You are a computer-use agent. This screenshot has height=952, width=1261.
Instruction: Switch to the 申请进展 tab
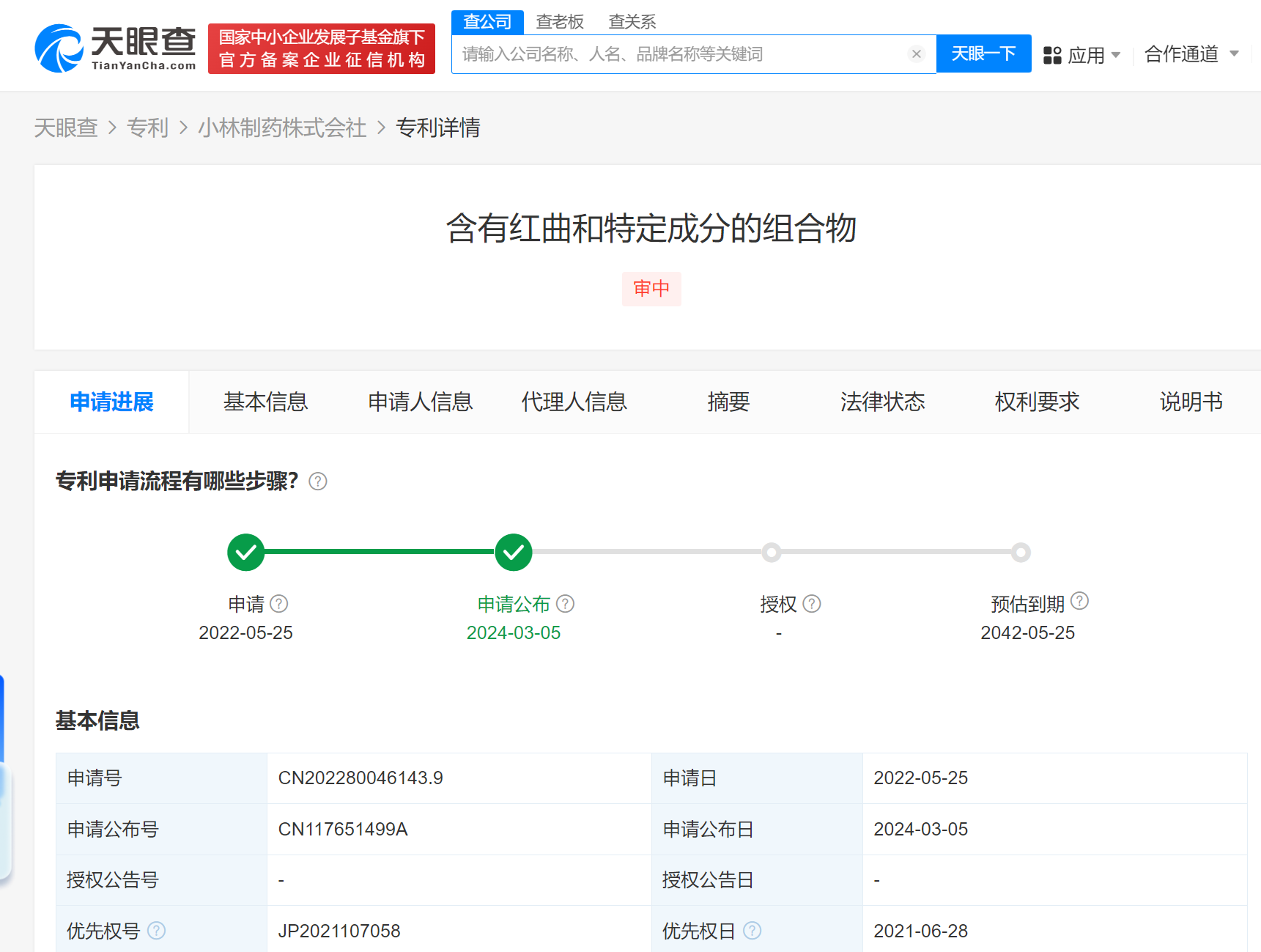(111, 402)
